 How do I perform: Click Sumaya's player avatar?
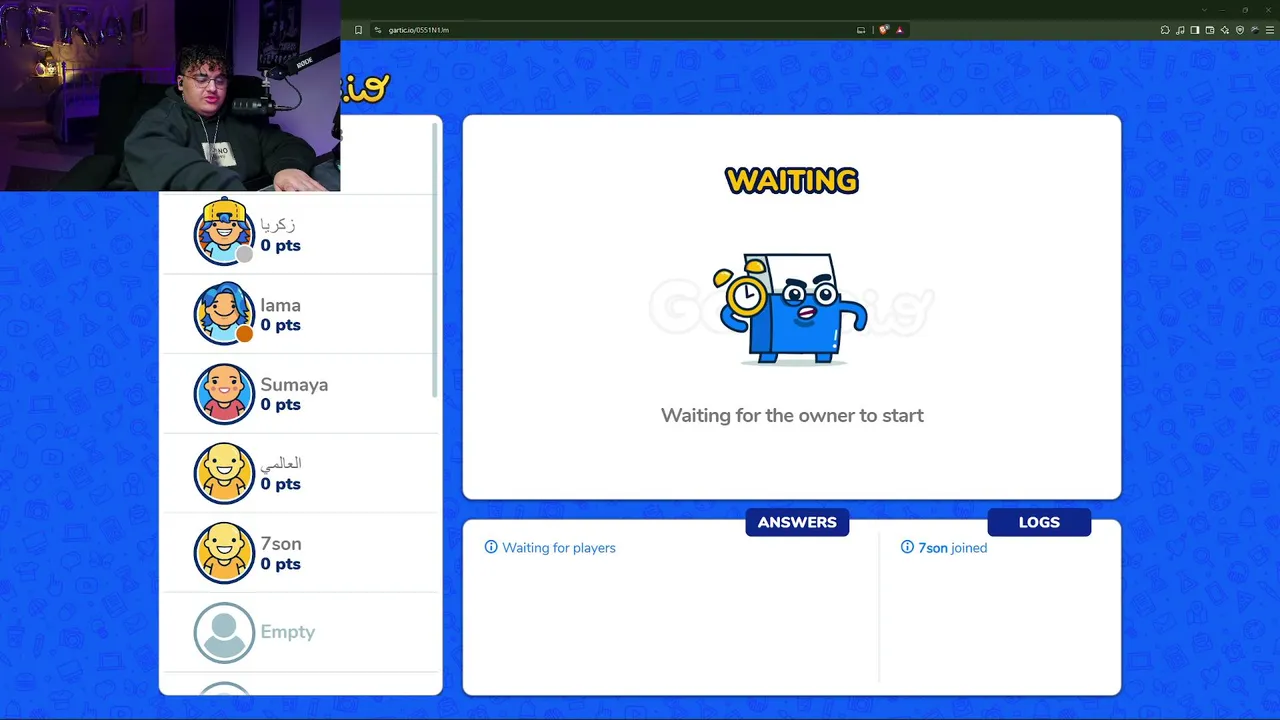pyautogui.click(x=224, y=394)
